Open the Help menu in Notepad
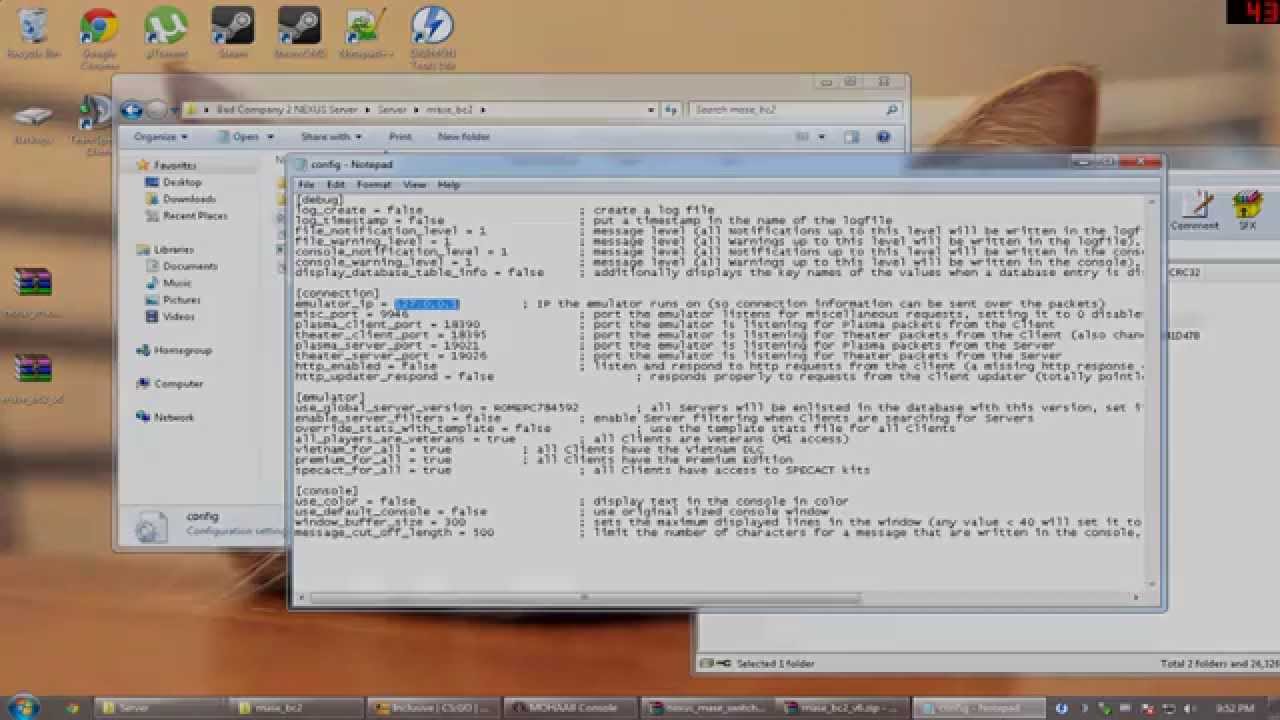The image size is (1280, 720). pos(448,185)
